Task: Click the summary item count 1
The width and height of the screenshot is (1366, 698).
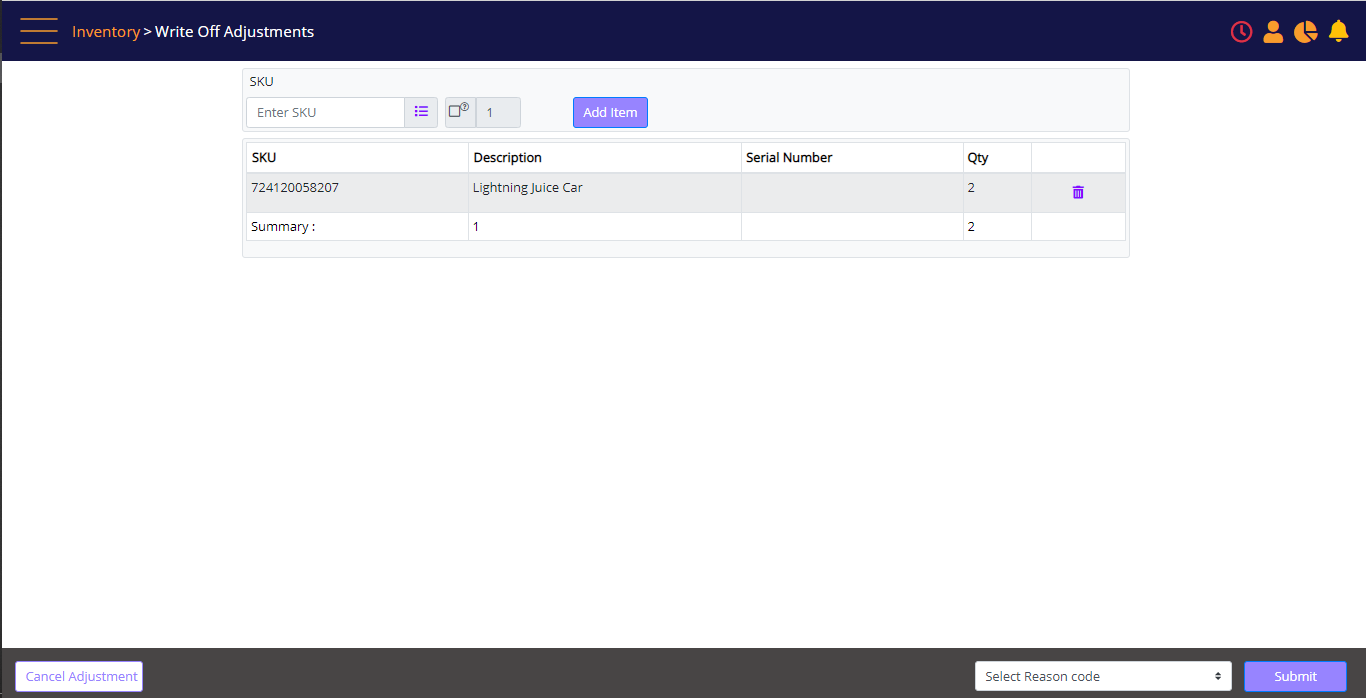Action: 476,226
